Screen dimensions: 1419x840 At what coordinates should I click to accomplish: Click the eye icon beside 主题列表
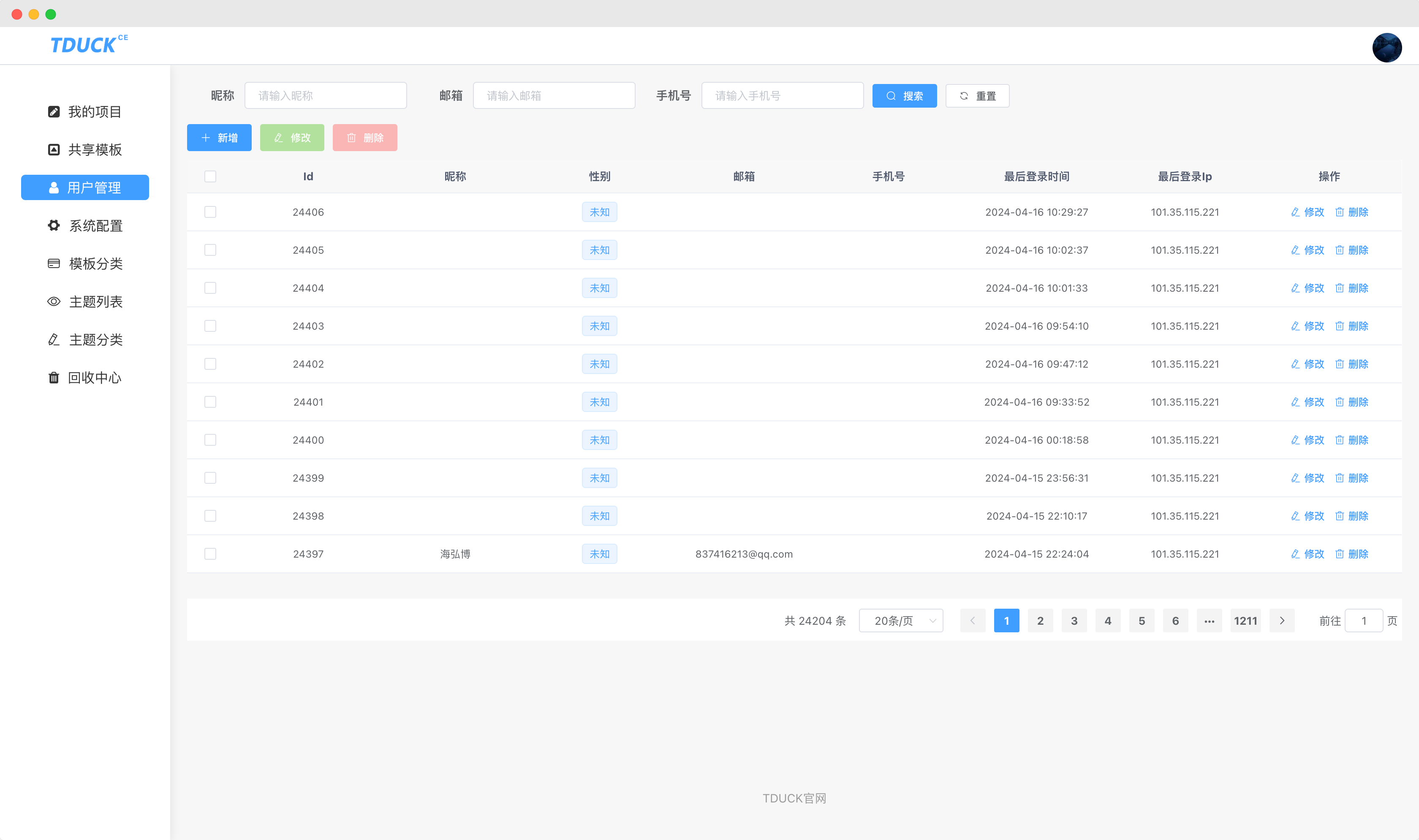[54, 301]
